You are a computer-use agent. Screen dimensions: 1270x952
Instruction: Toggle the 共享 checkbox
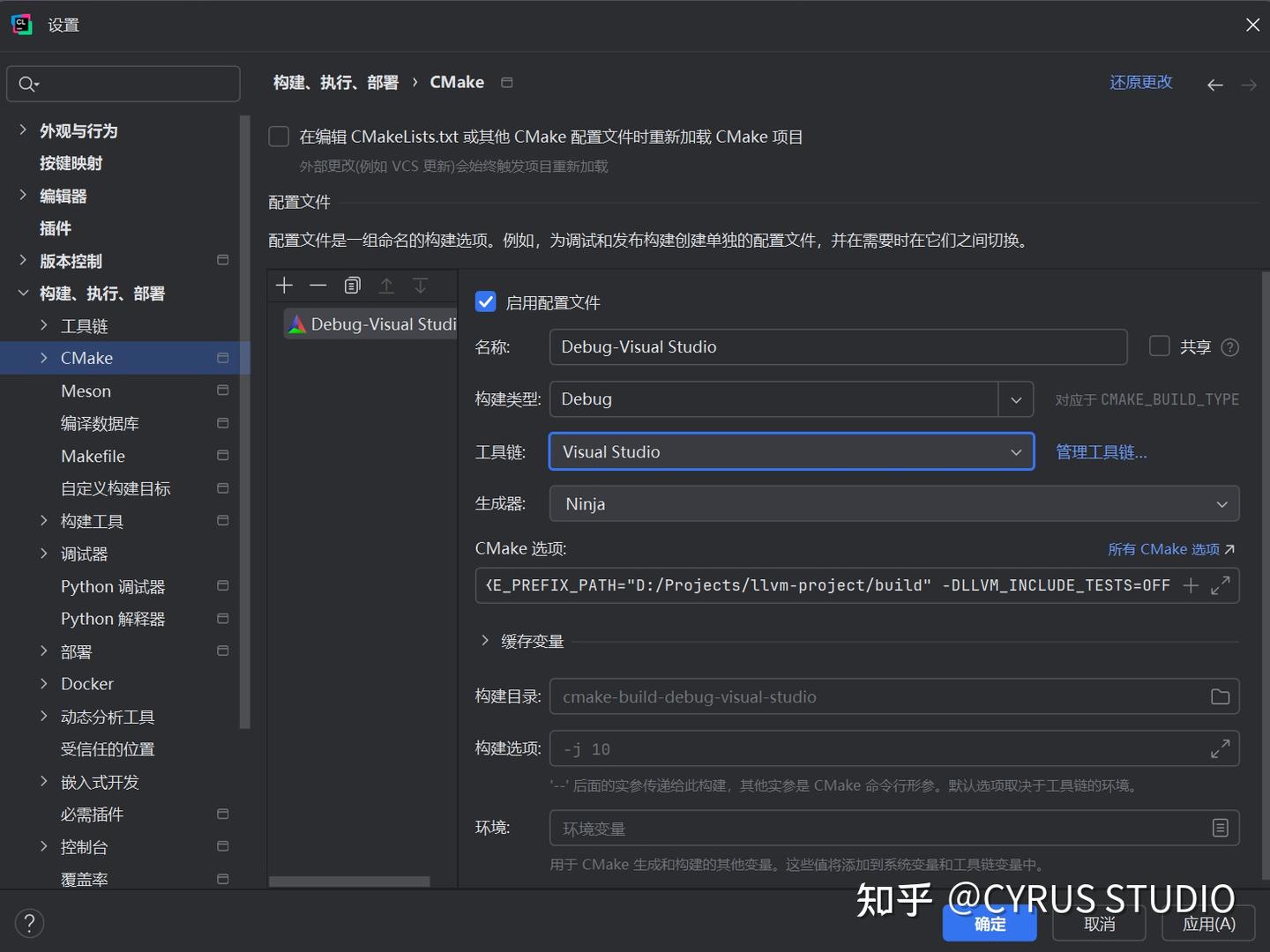point(1159,346)
